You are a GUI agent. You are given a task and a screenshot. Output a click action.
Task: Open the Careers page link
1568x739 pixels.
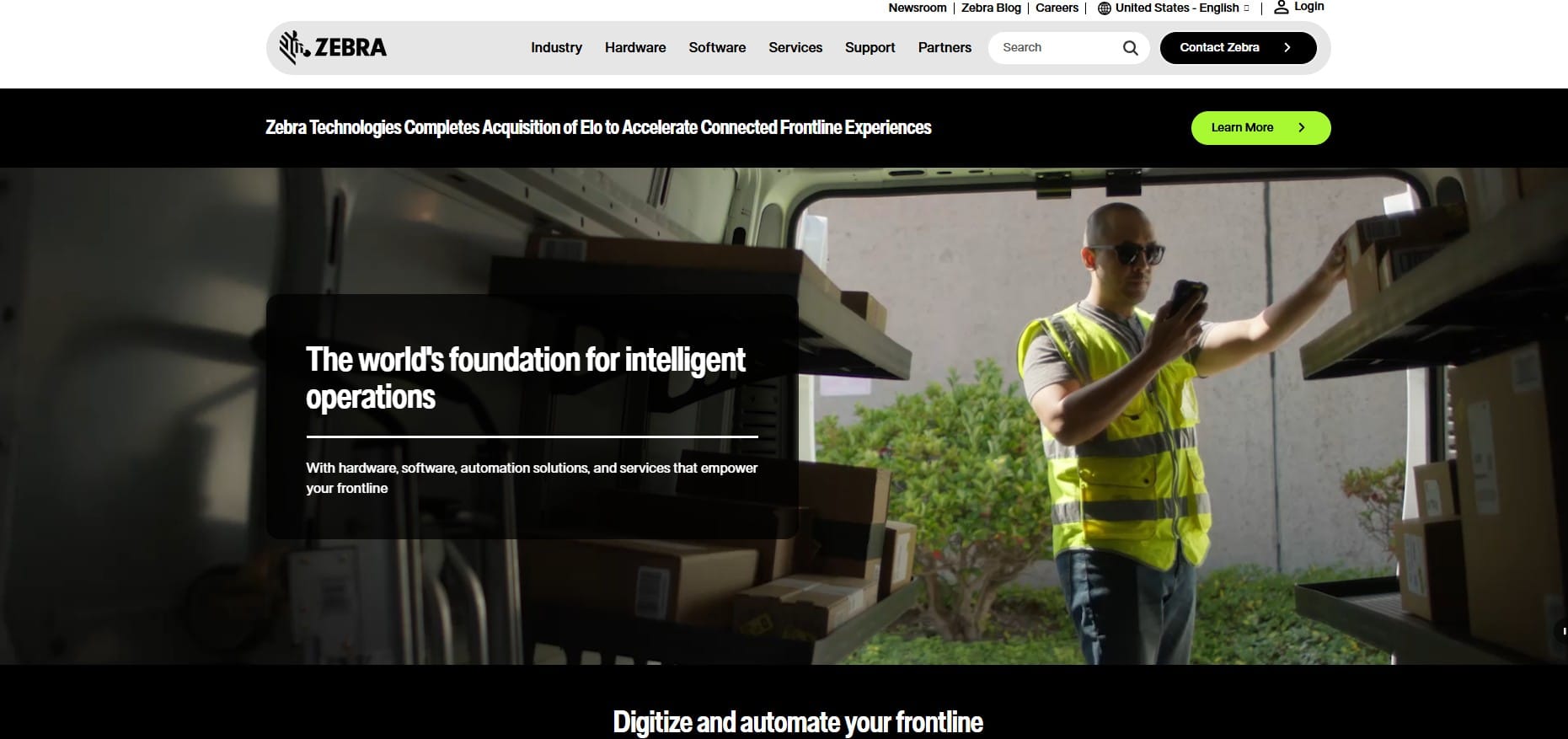pos(1057,8)
